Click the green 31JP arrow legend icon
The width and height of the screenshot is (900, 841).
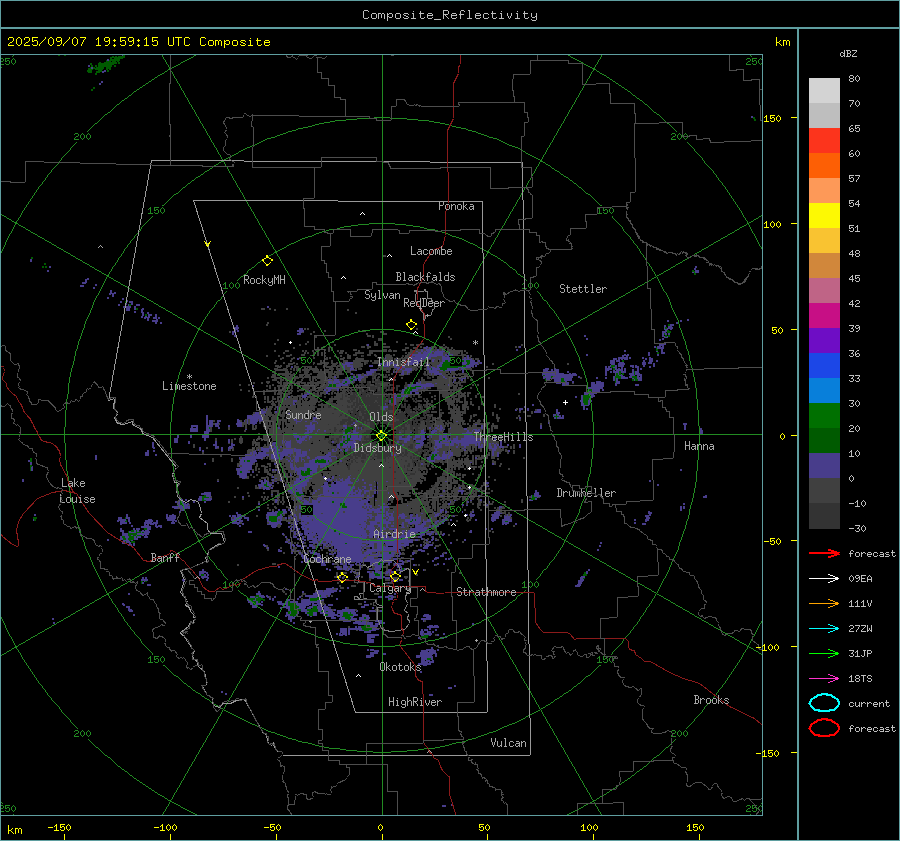point(824,653)
